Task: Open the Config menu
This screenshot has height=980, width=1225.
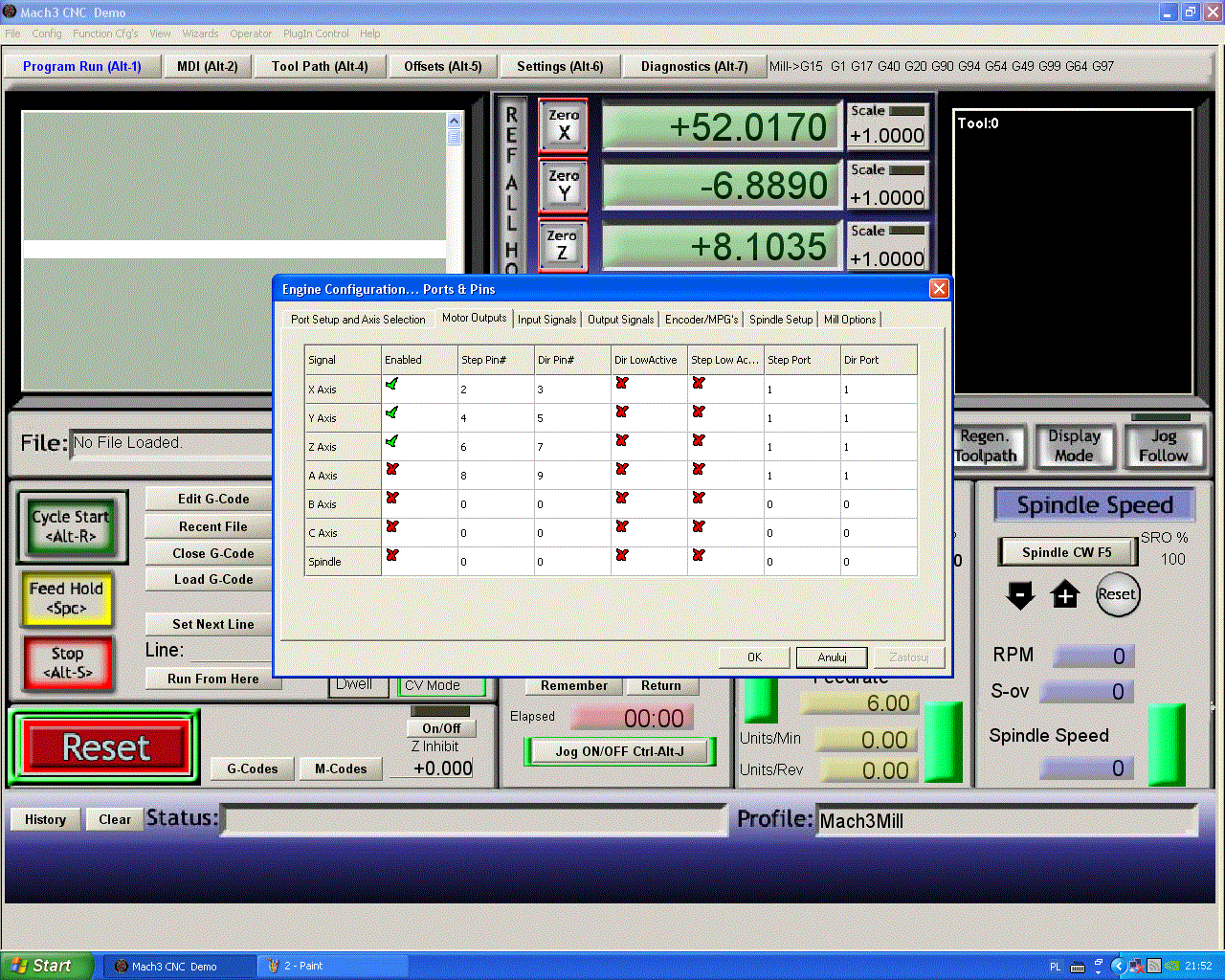Action: point(46,33)
